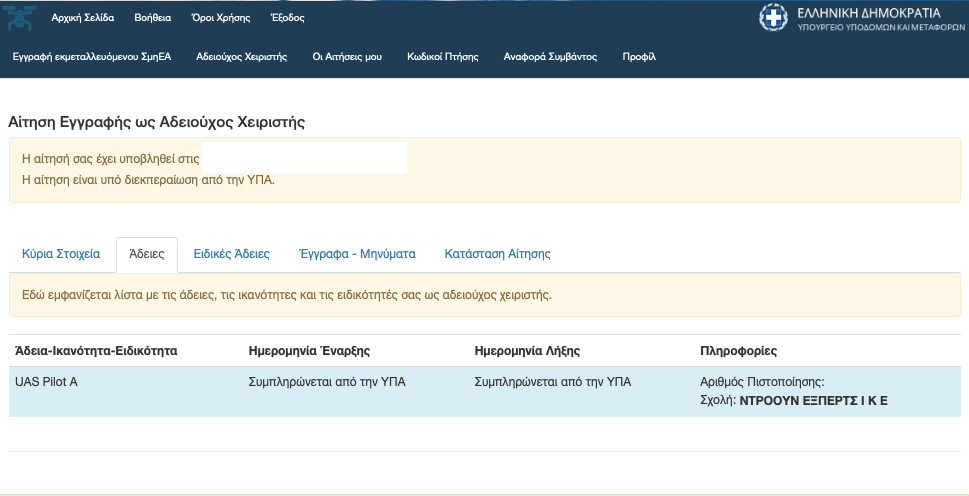Open Αρχική Σελίδα link
Screen dimensions: 969x496
[x=83, y=18]
